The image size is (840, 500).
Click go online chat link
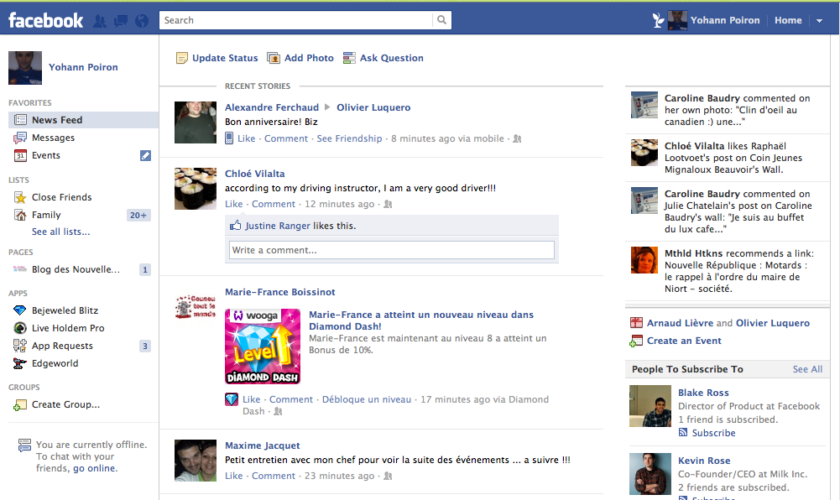click(94, 468)
